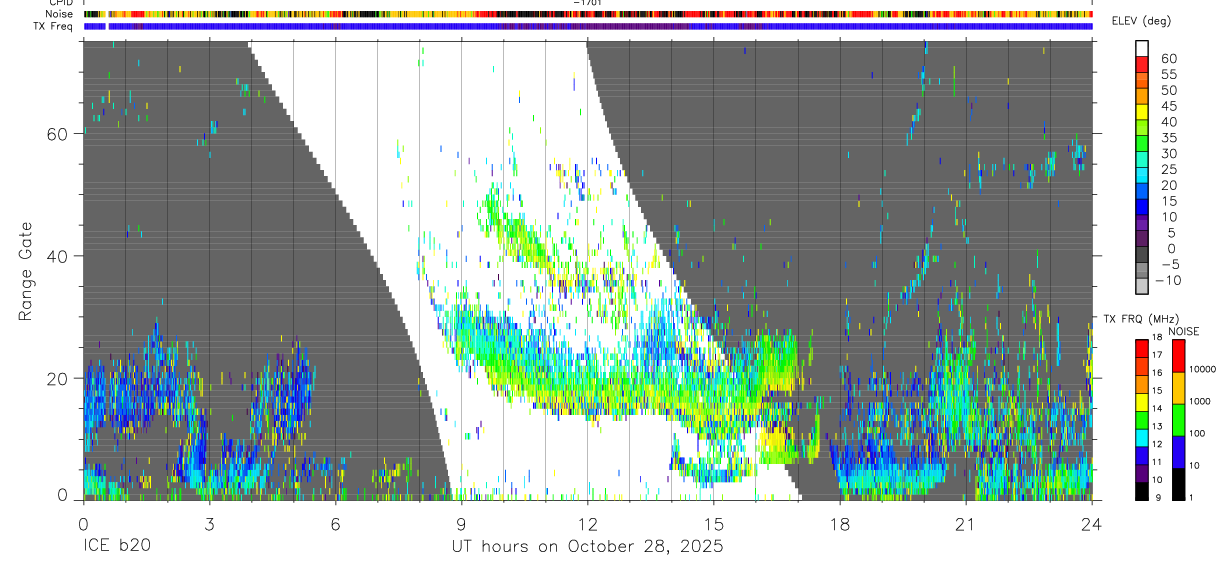1228x567 pixels.
Task: Click the x-axis tick label '6'
Action: 335,523
